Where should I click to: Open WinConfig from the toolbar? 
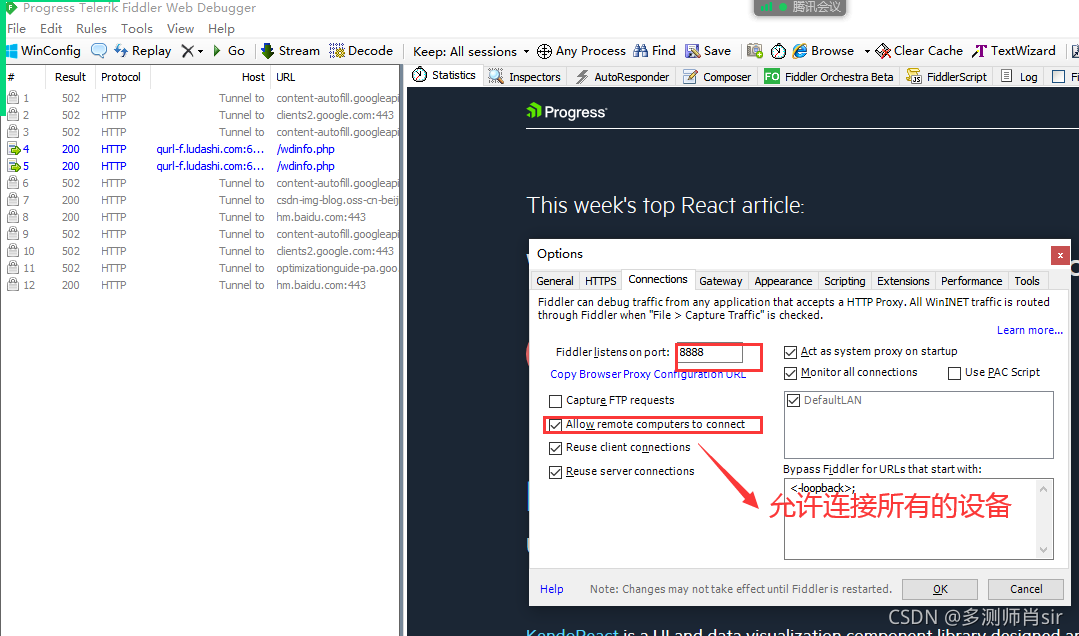point(44,51)
